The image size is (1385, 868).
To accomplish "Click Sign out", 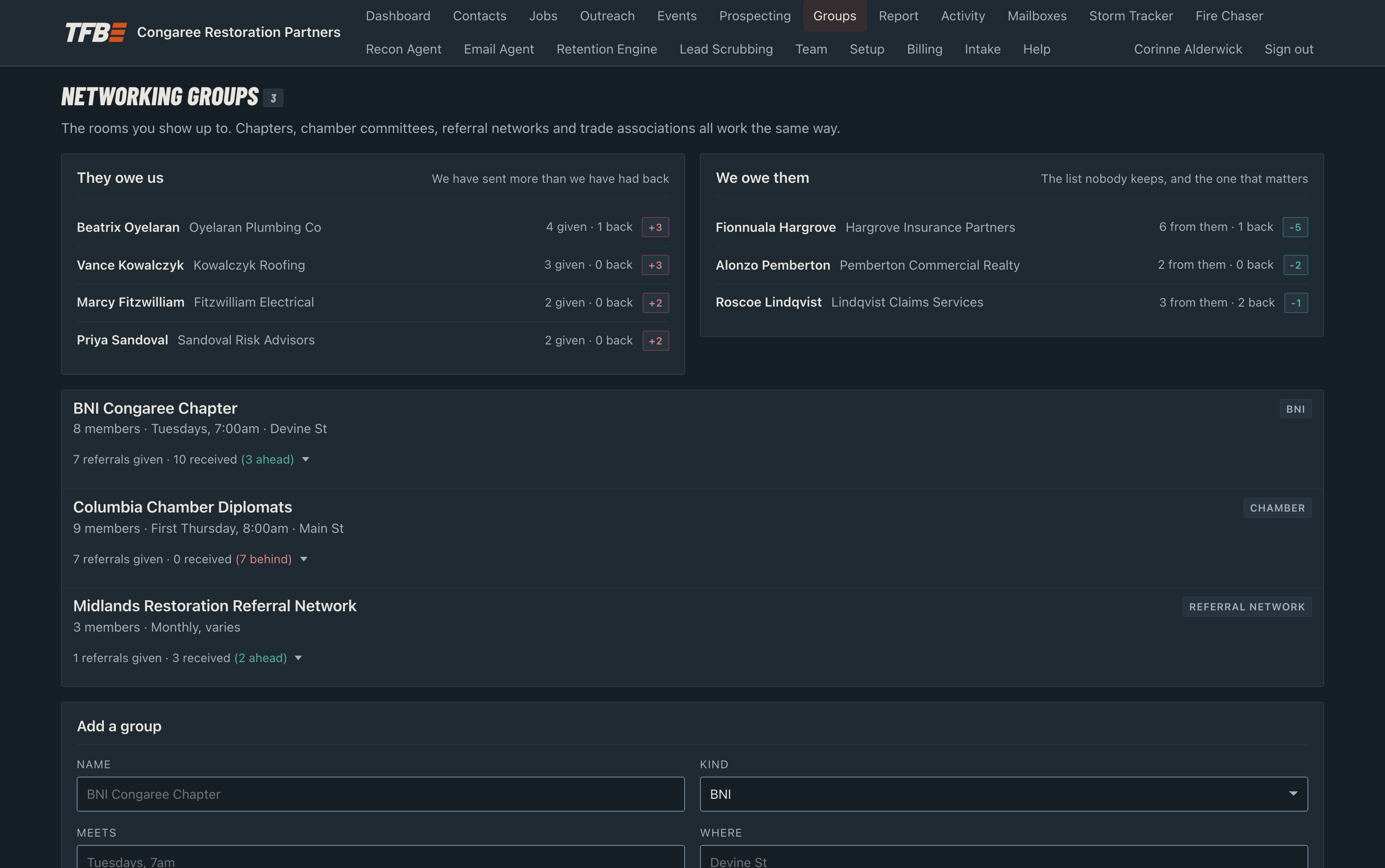I will pyautogui.click(x=1289, y=49).
